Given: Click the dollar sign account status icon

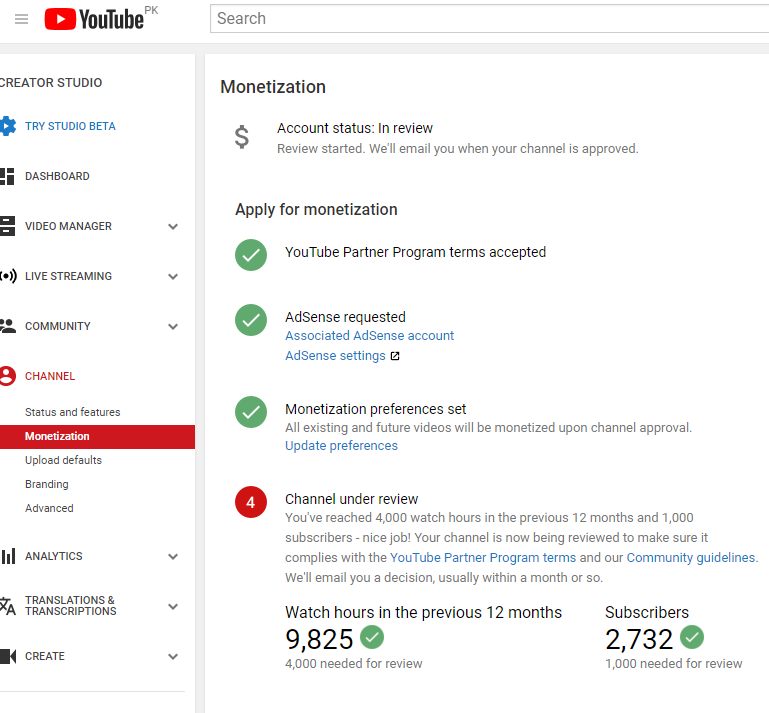Looking at the screenshot, I should click(x=241, y=137).
